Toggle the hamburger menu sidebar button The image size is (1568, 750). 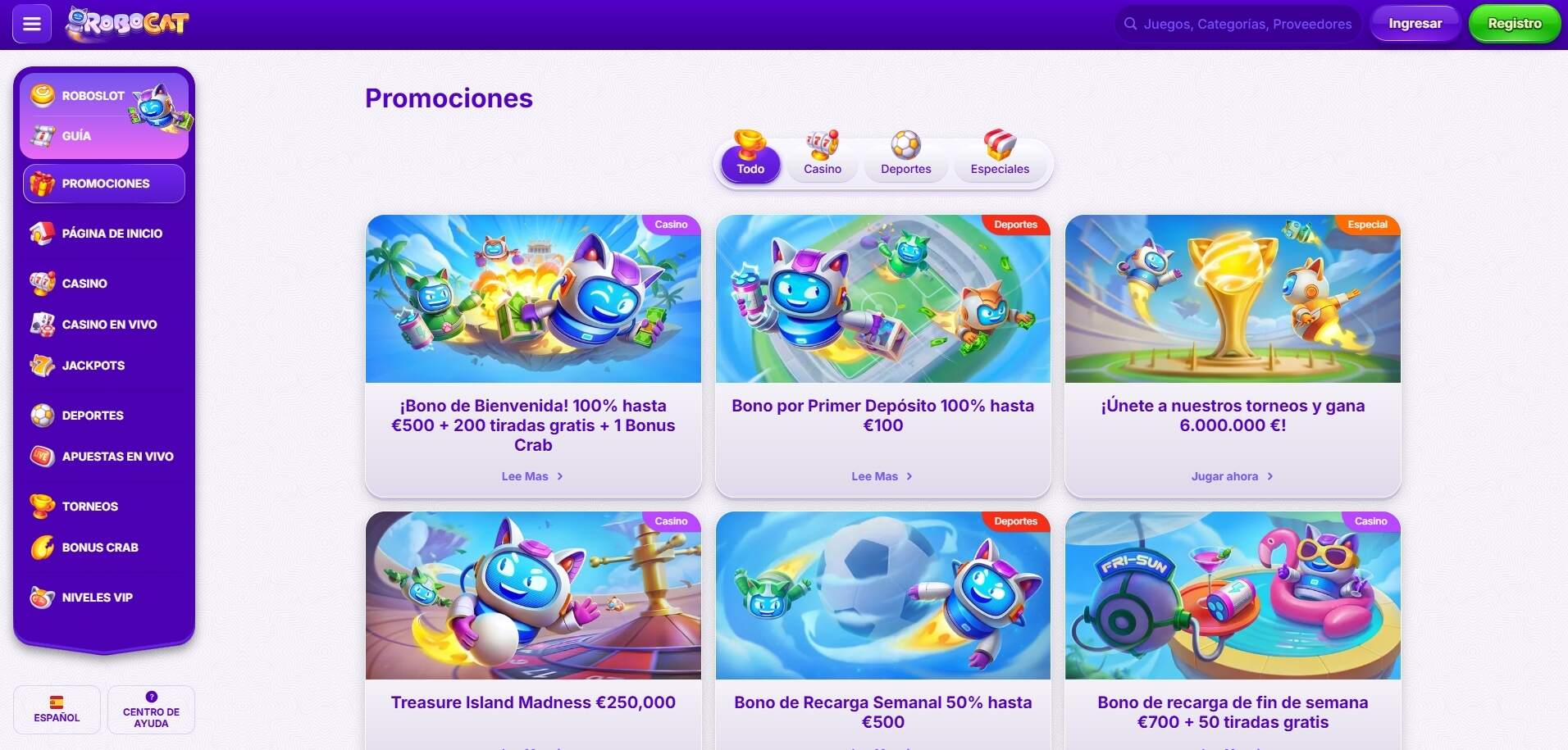(x=32, y=24)
